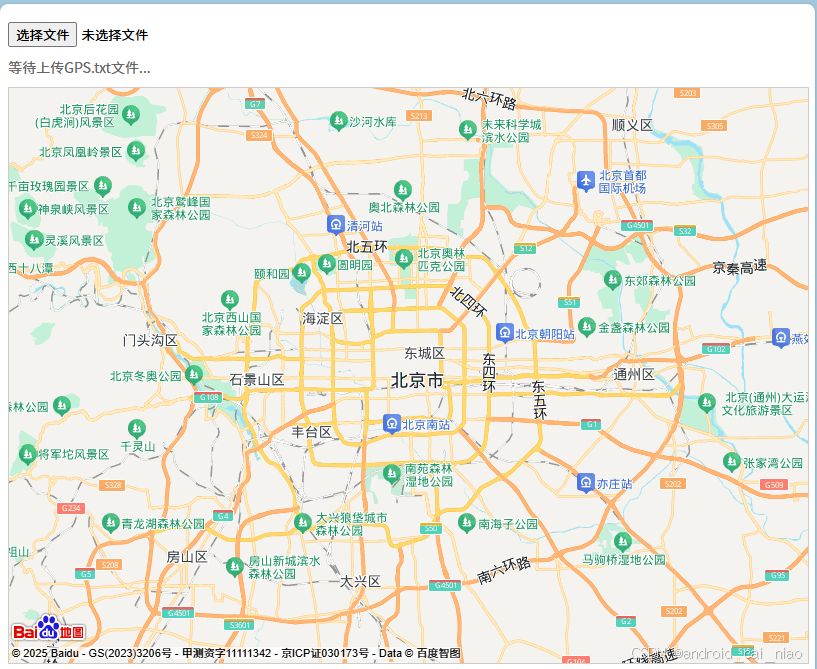Click the 南海子公园 marker icon
This screenshot has width=817, height=669.
(466, 523)
